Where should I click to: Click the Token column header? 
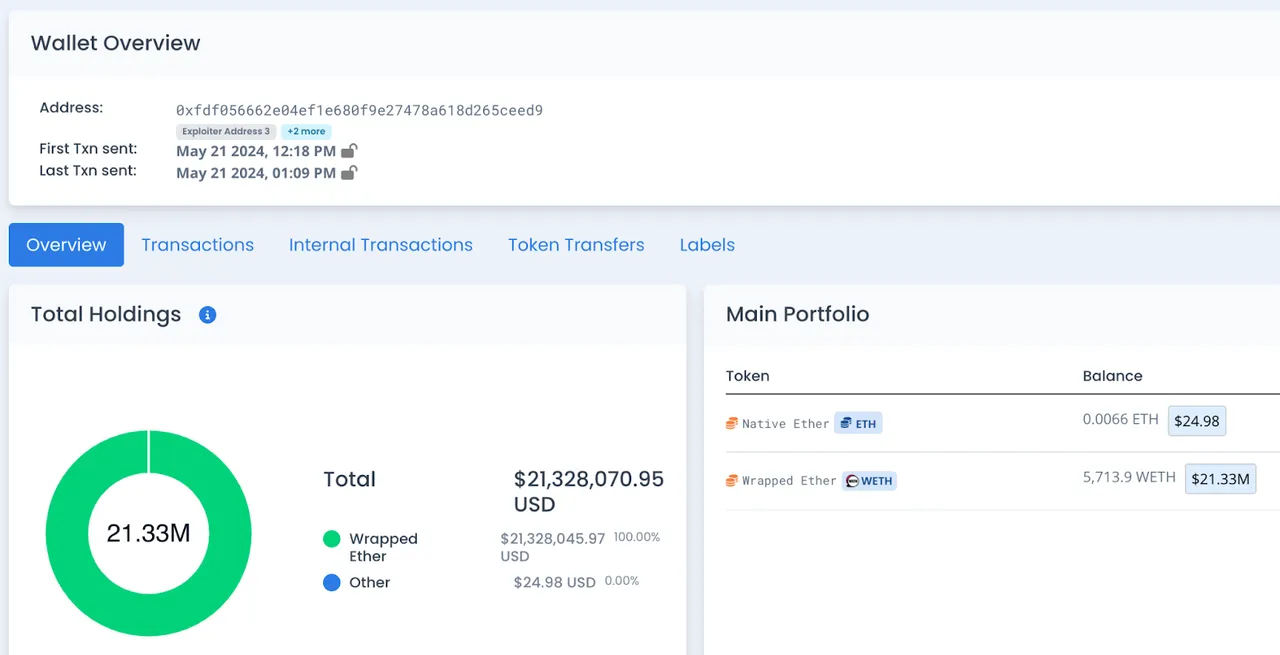pos(748,376)
